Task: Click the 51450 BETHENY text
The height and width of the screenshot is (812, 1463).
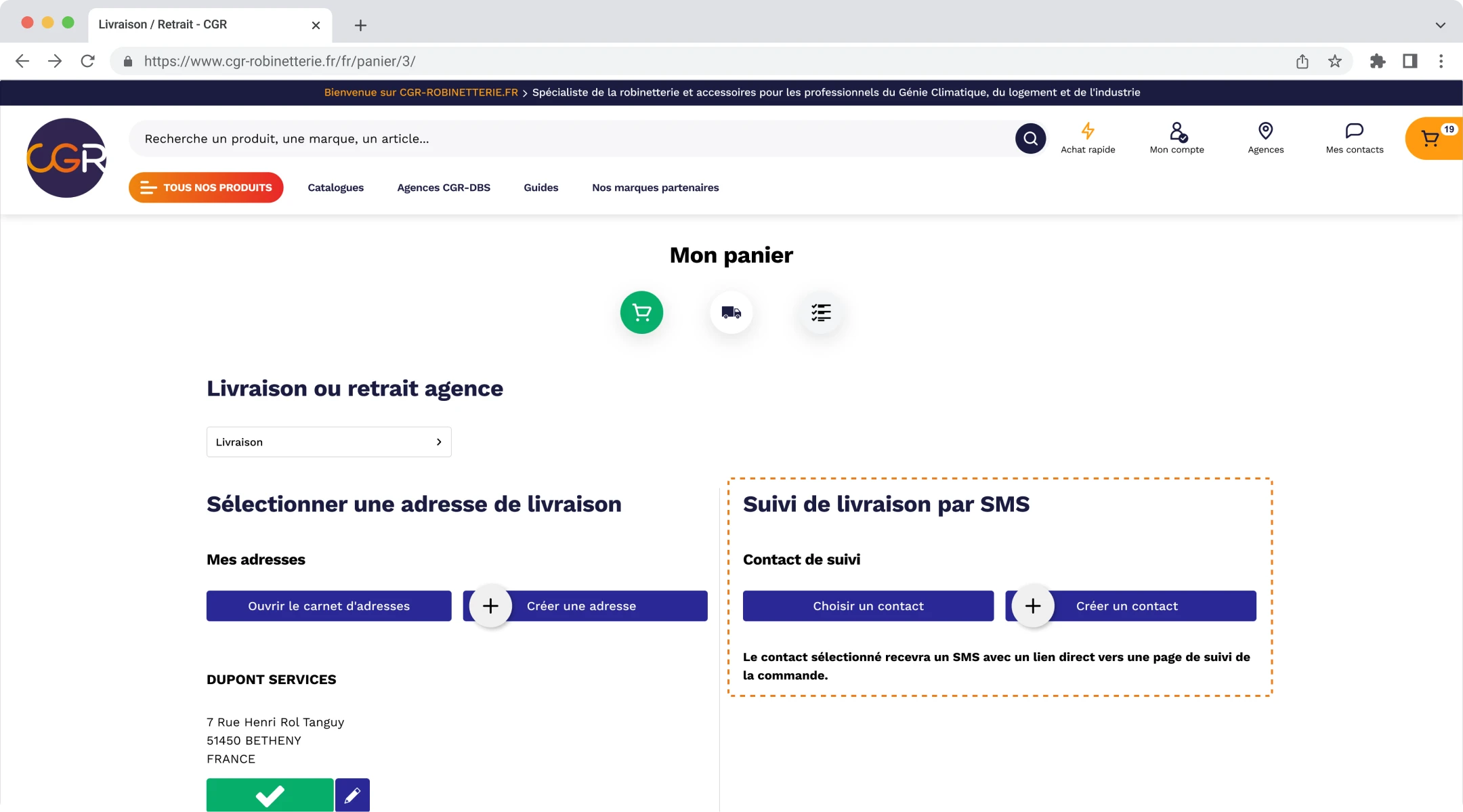Action: pyautogui.click(x=253, y=740)
